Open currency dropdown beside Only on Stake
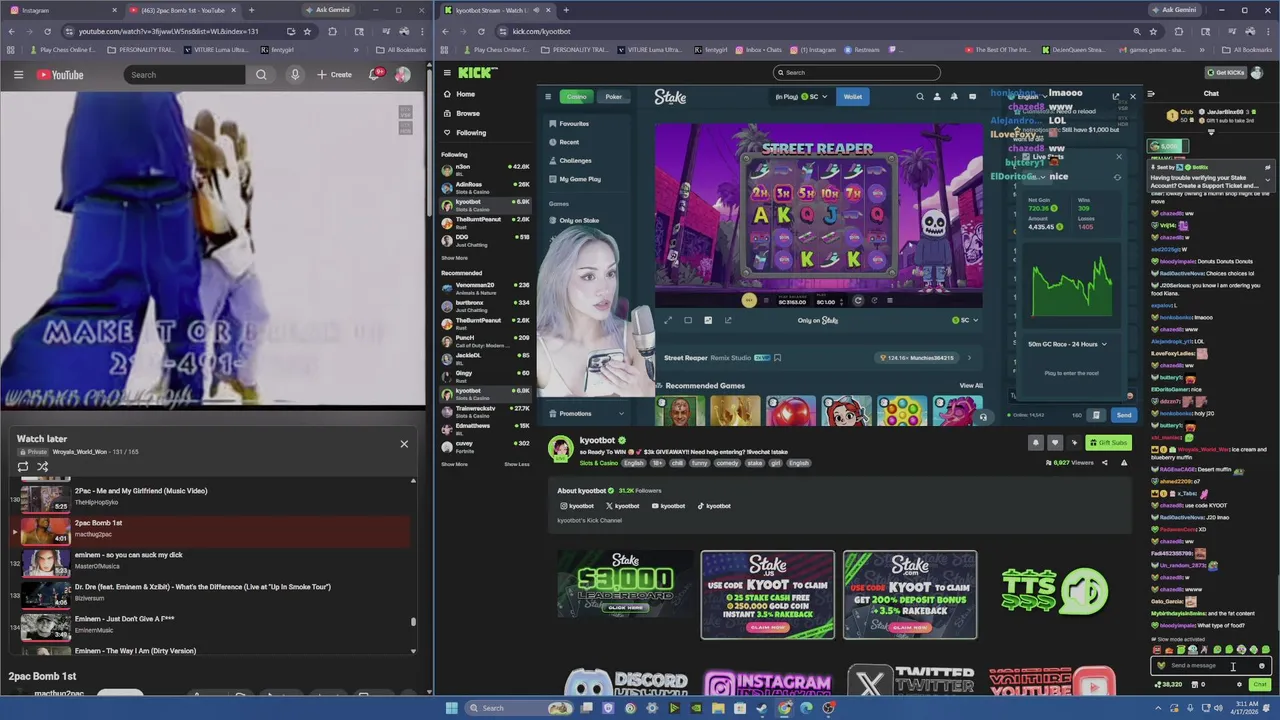This screenshot has width=1280, height=720. point(966,320)
